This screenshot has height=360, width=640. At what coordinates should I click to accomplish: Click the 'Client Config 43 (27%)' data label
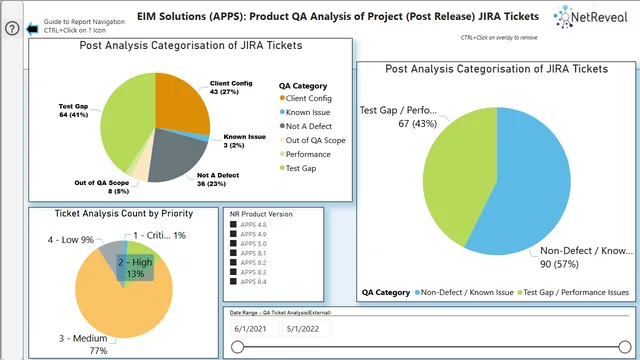click(x=231, y=87)
